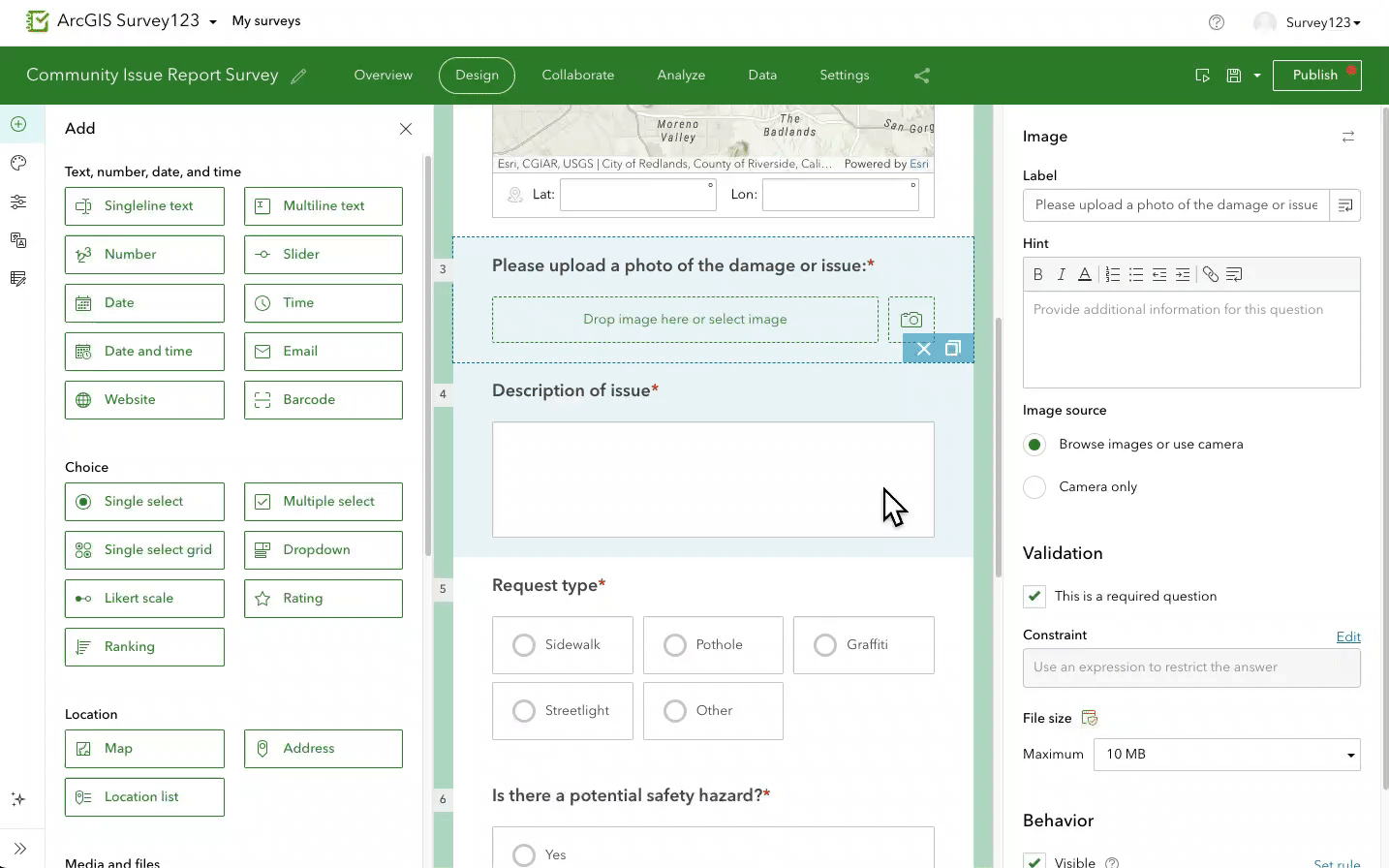Click the Translate languages icon in sidebar
The width and height of the screenshot is (1389, 868).
(18, 240)
